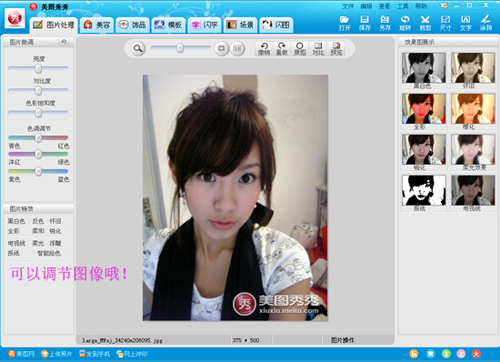Click the 文字 text icon
The width and height of the screenshot is (500, 362).
[x=466, y=23]
